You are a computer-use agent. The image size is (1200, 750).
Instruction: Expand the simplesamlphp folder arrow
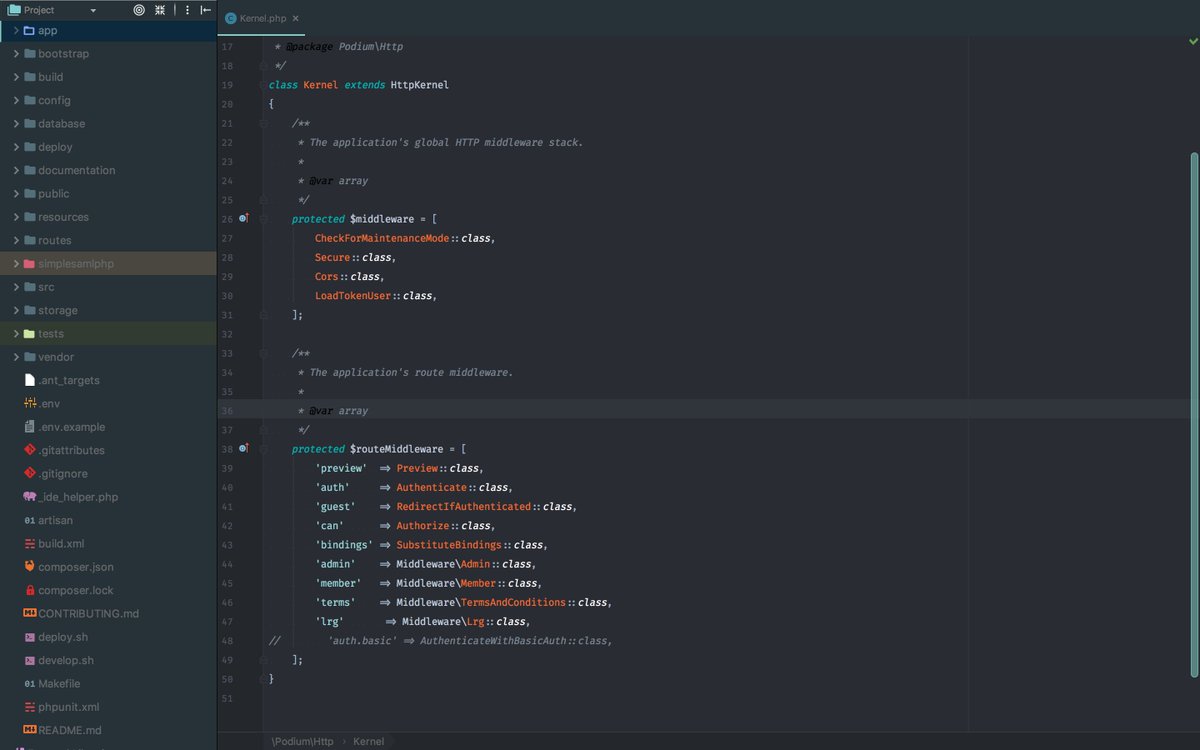(17, 263)
